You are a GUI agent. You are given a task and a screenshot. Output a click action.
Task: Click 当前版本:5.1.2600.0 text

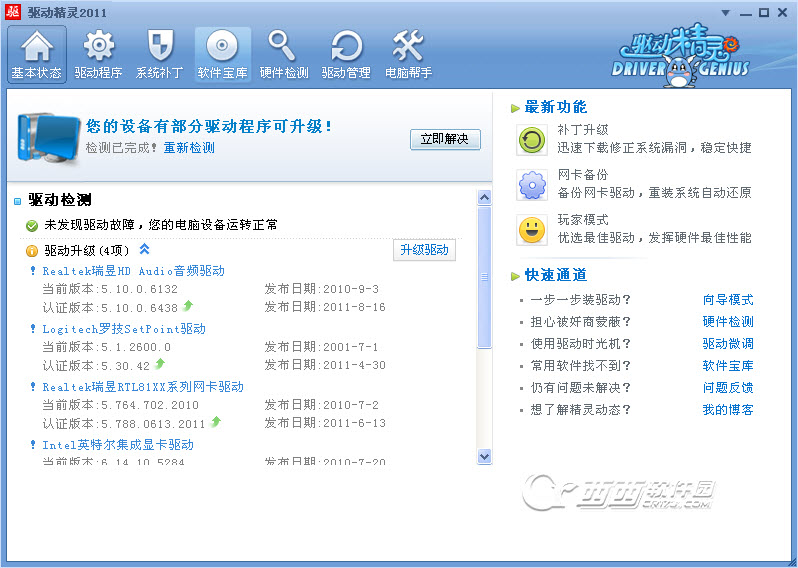pos(106,347)
